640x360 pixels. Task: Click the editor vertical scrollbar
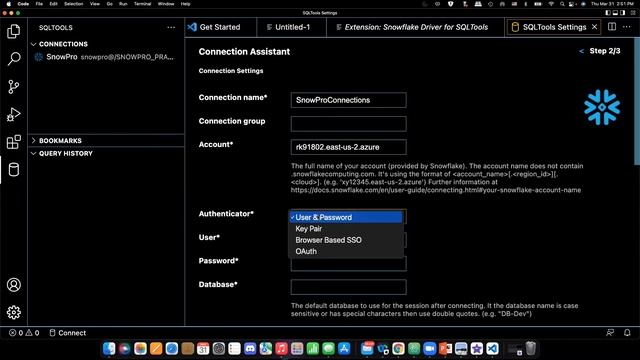coord(637,101)
